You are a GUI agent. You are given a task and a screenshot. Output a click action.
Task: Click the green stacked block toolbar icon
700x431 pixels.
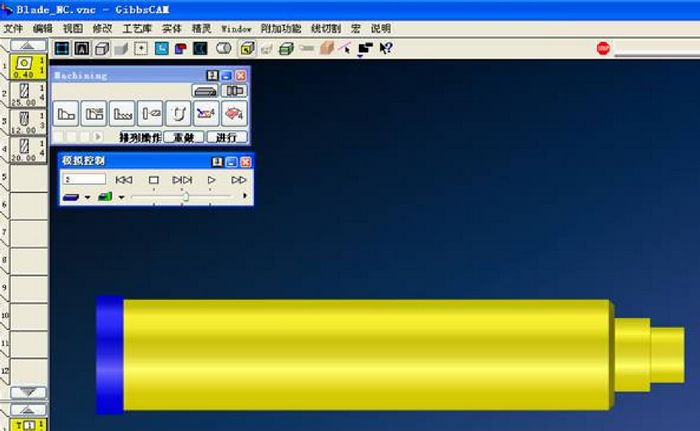(x=286, y=48)
